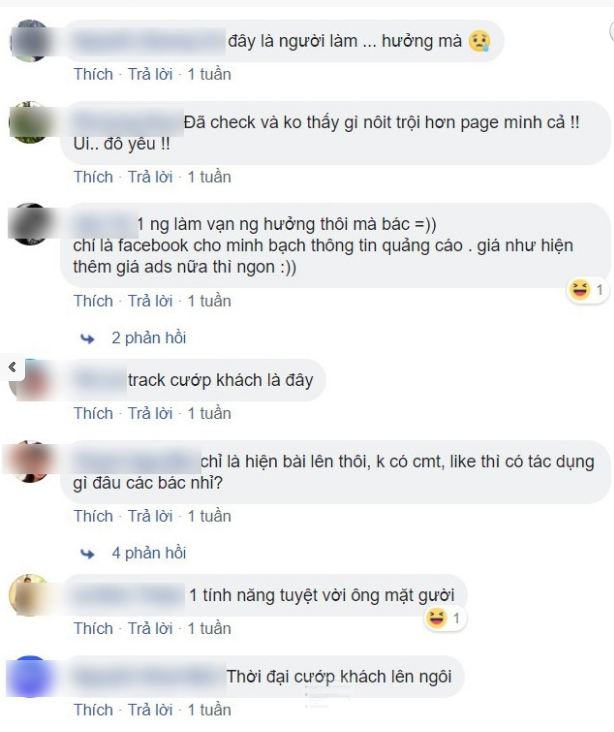Like the 'track cướp khách là đây' comment
This screenshot has width=614, height=732.
[x=93, y=413]
